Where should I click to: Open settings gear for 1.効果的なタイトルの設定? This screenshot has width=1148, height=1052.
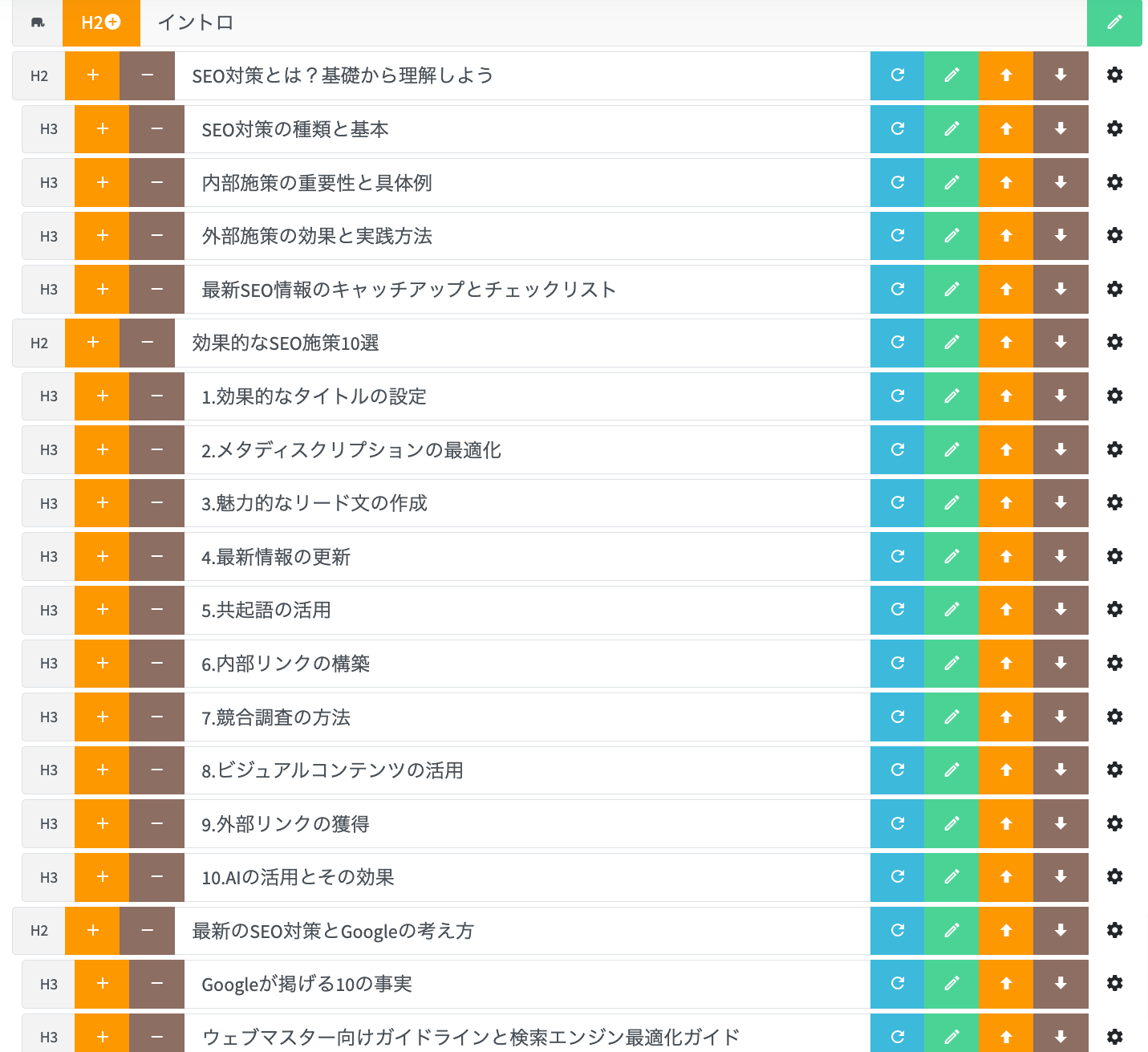tap(1114, 396)
